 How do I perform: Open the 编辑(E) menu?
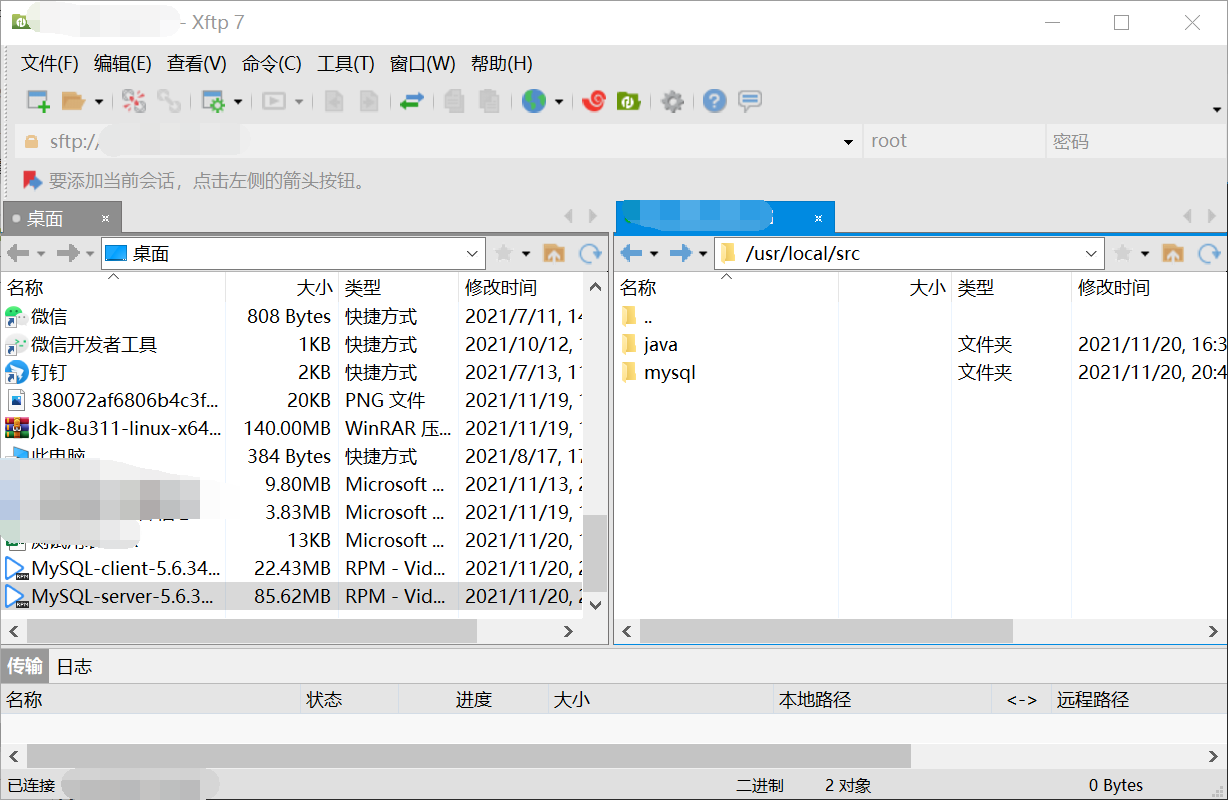[123, 64]
